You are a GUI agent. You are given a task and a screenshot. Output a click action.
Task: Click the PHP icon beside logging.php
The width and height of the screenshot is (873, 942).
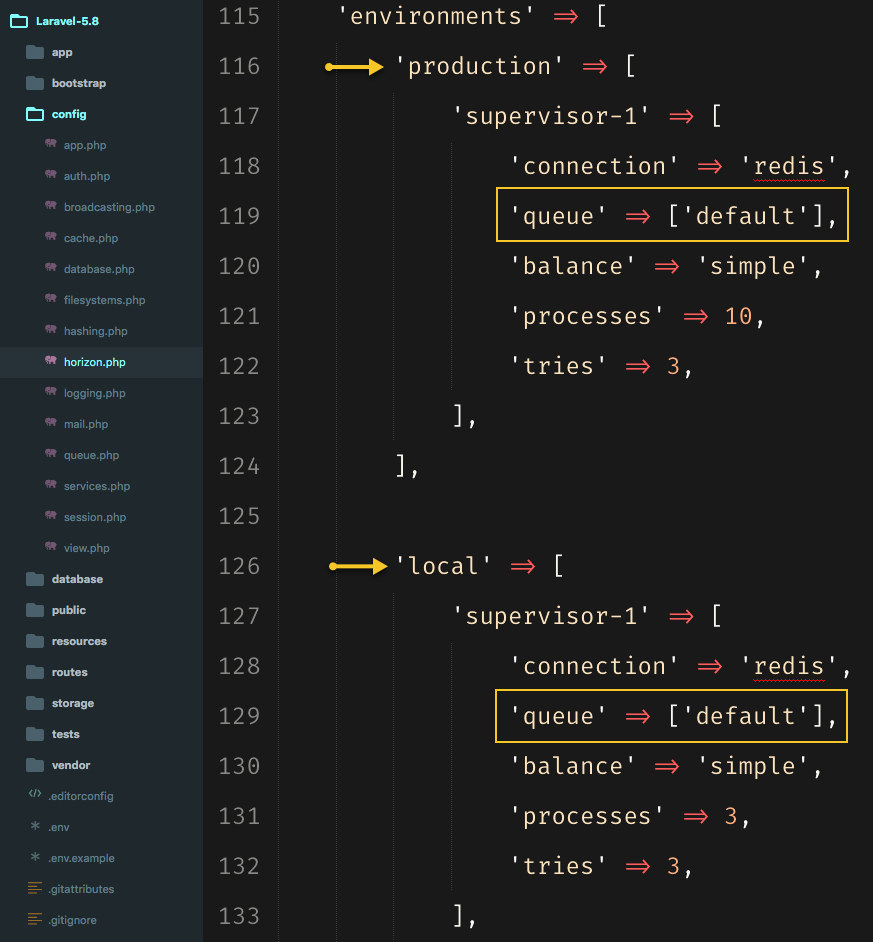pos(51,392)
